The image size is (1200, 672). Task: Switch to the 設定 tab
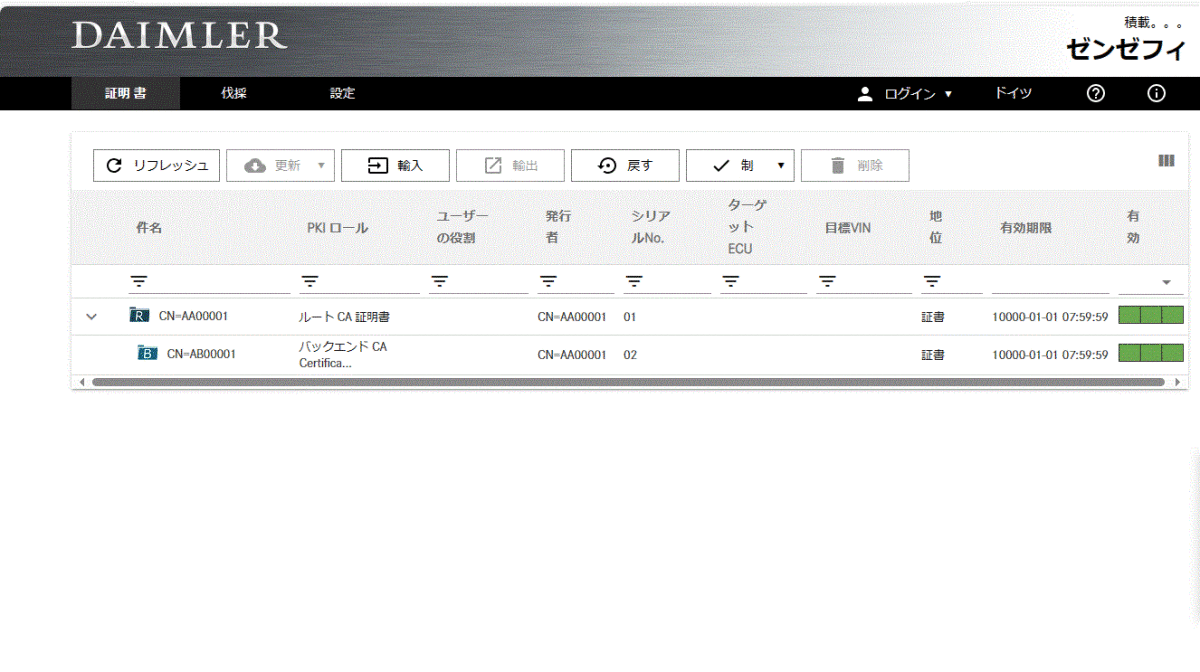342,94
